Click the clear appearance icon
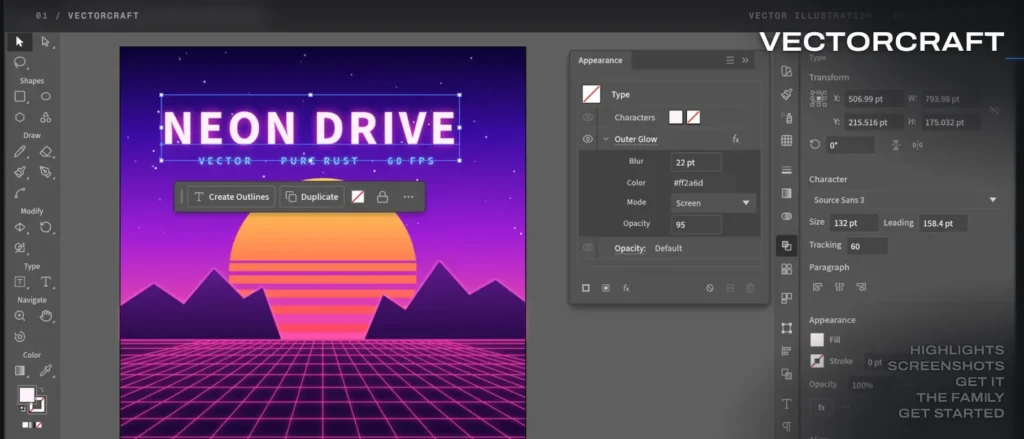 710,288
